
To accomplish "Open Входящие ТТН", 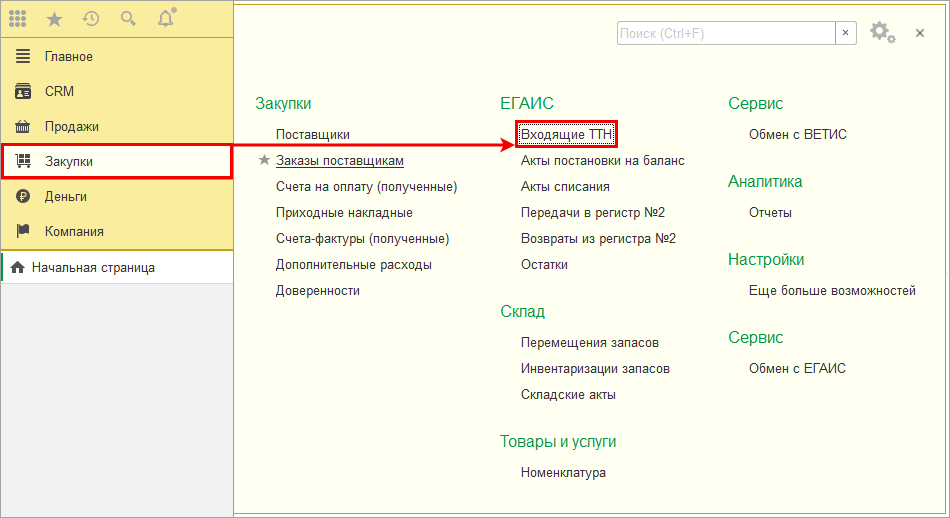I will (x=566, y=134).
